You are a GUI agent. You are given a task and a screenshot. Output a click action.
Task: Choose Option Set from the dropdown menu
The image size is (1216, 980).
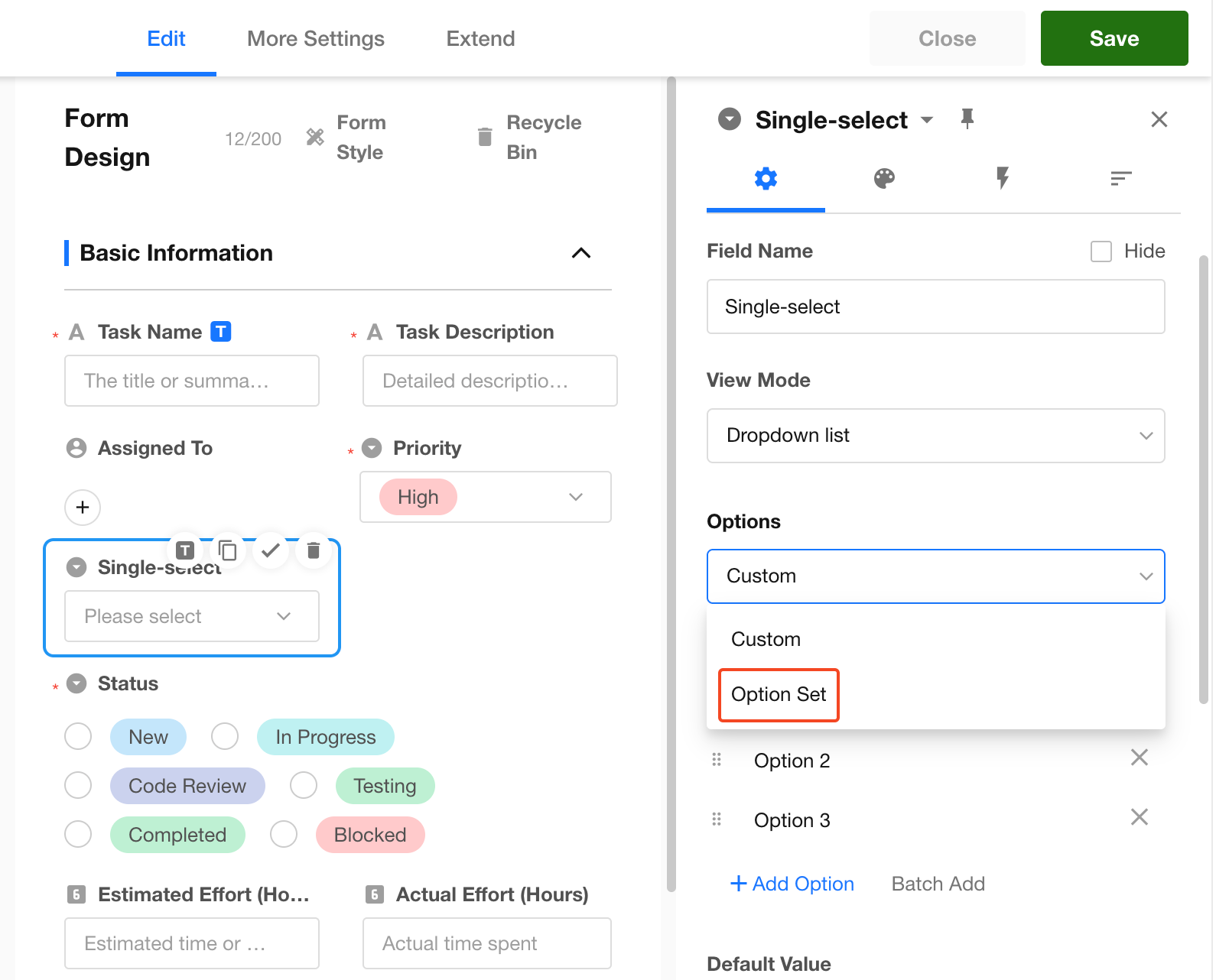point(779,695)
